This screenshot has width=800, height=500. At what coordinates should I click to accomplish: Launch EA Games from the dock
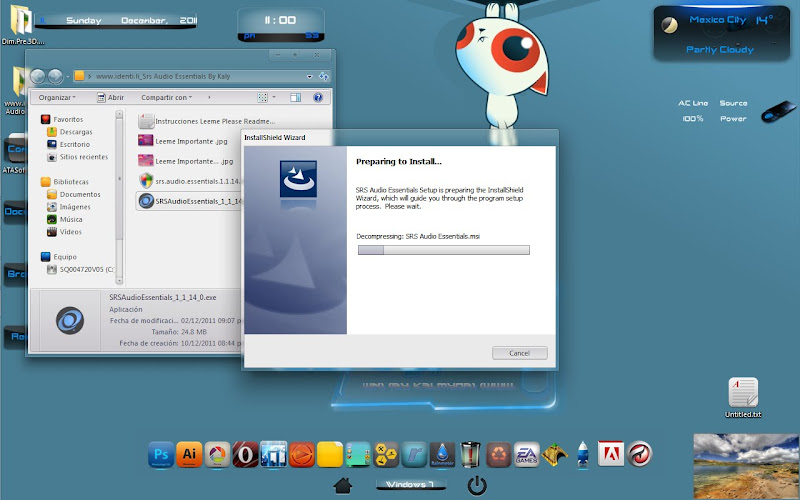click(527, 454)
